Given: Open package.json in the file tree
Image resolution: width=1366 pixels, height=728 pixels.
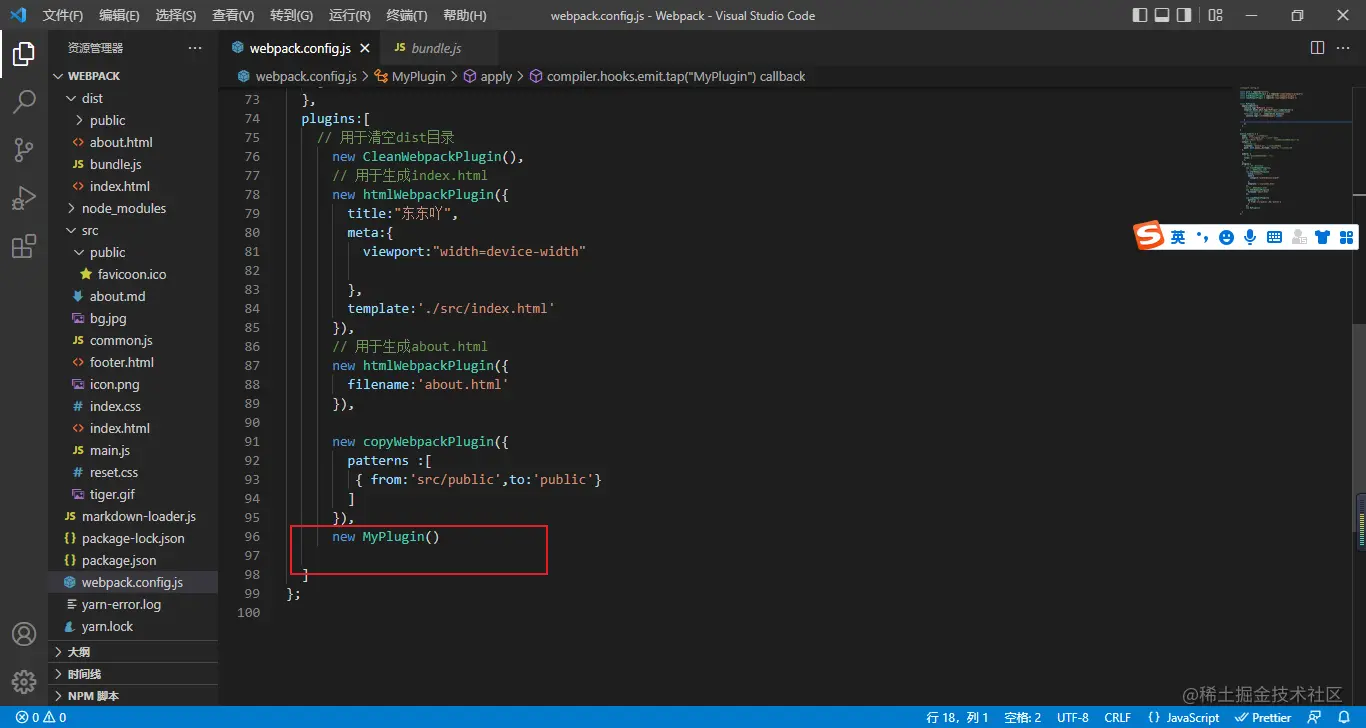Looking at the screenshot, I should [x=133, y=560].
